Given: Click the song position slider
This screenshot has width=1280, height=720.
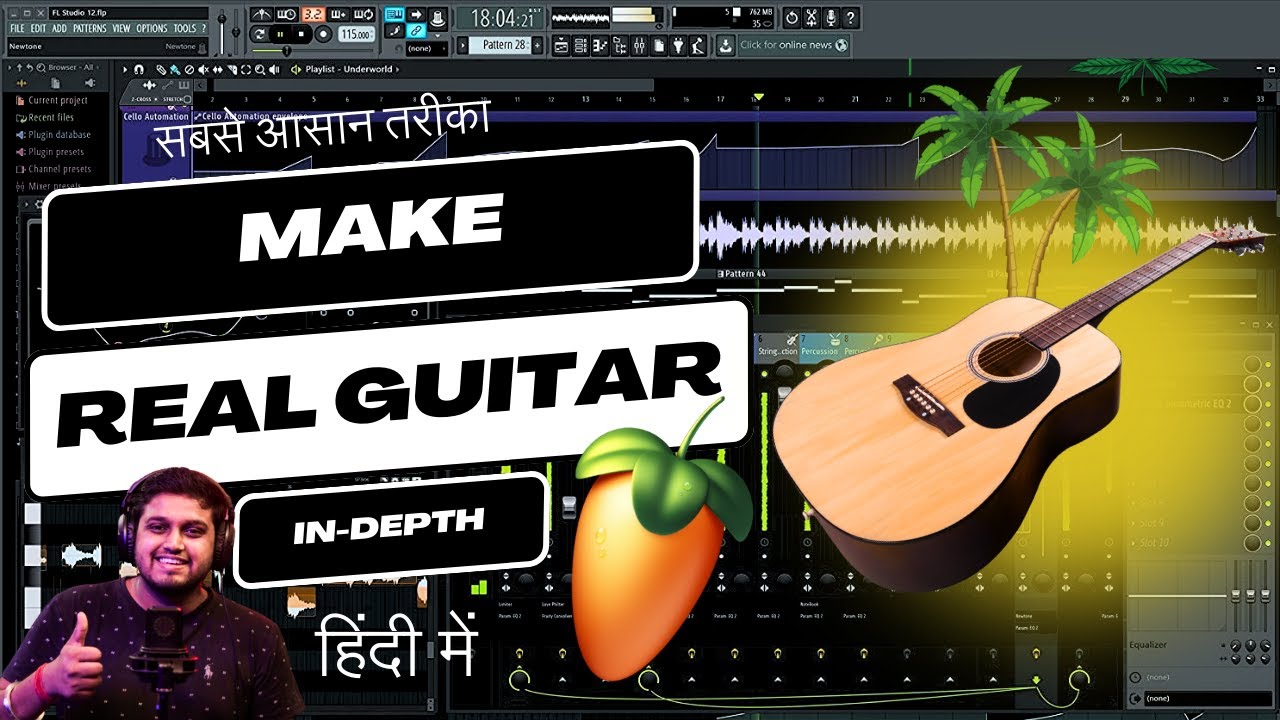Looking at the screenshot, I should [x=312, y=51].
